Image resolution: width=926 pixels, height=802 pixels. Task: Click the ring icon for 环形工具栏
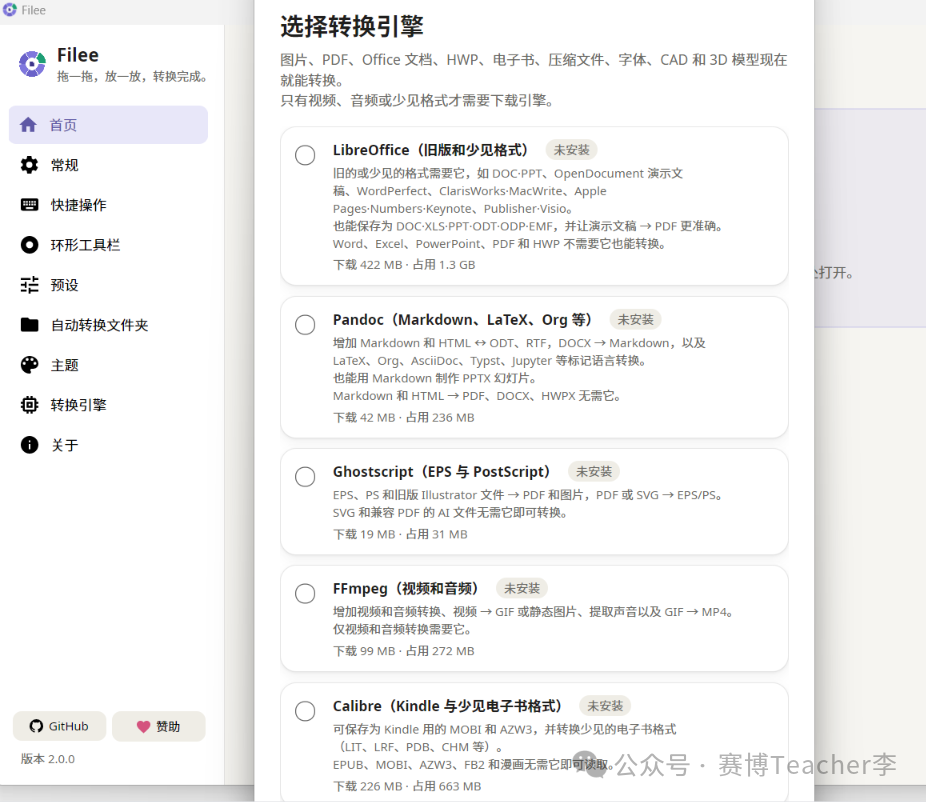tap(29, 245)
